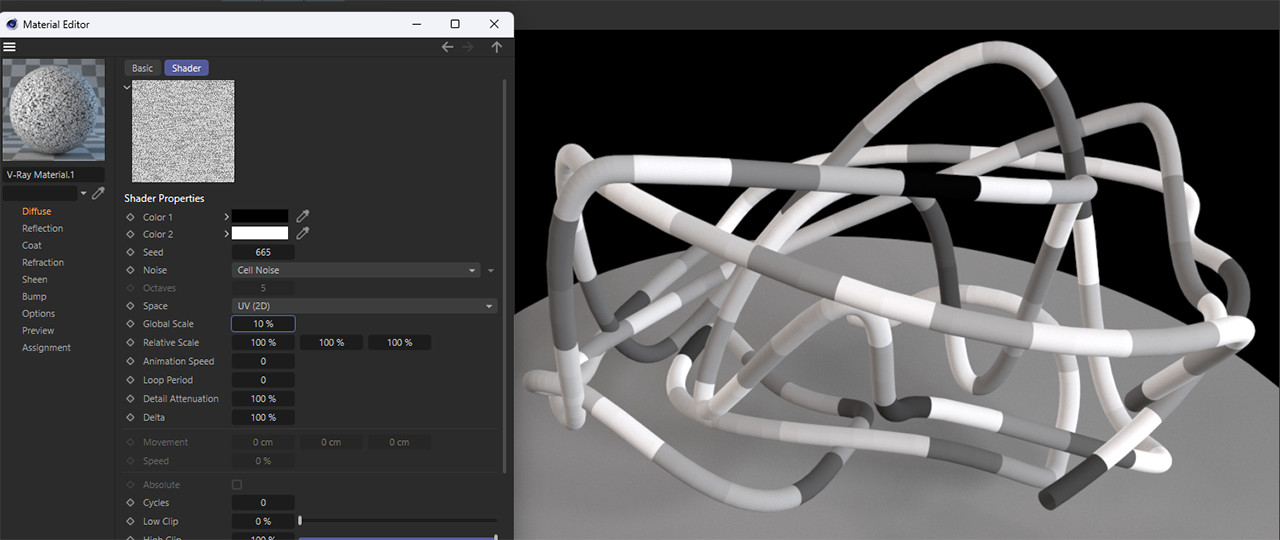Click the Cinema 4D logo in title bar

[x=12, y=24]
